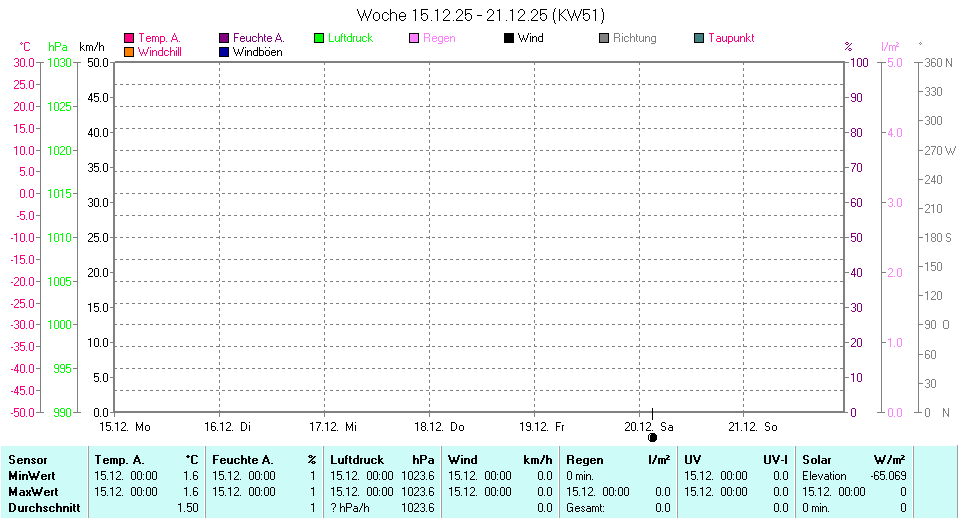The width and height of the screenshot is (958, 518).
Task: Click the red Temp. A. legend swatch
Action: click(x=129, y=38)
